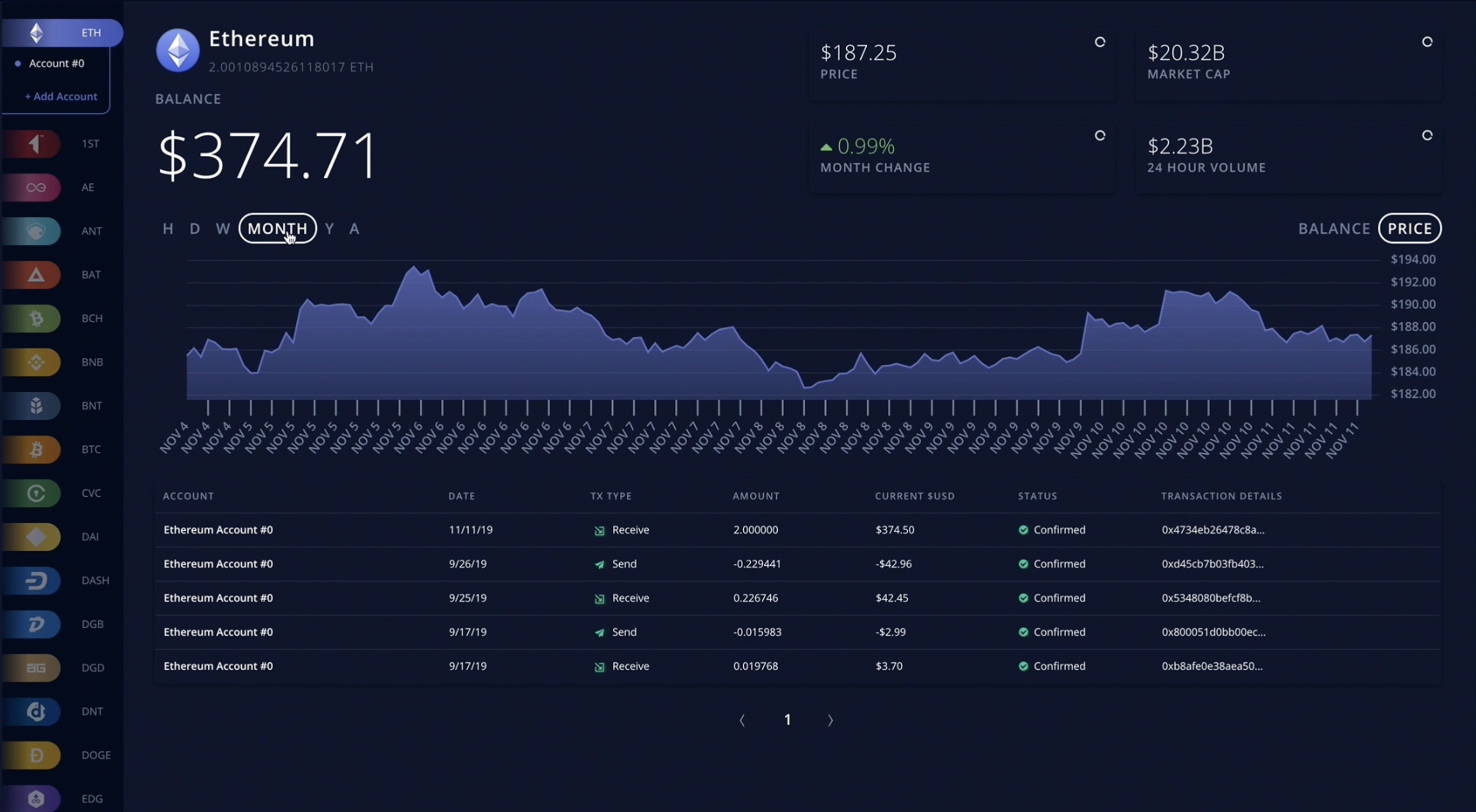Click the $374.71 balance value
This screenshot has width=1476, height=812.
point(267,156)
